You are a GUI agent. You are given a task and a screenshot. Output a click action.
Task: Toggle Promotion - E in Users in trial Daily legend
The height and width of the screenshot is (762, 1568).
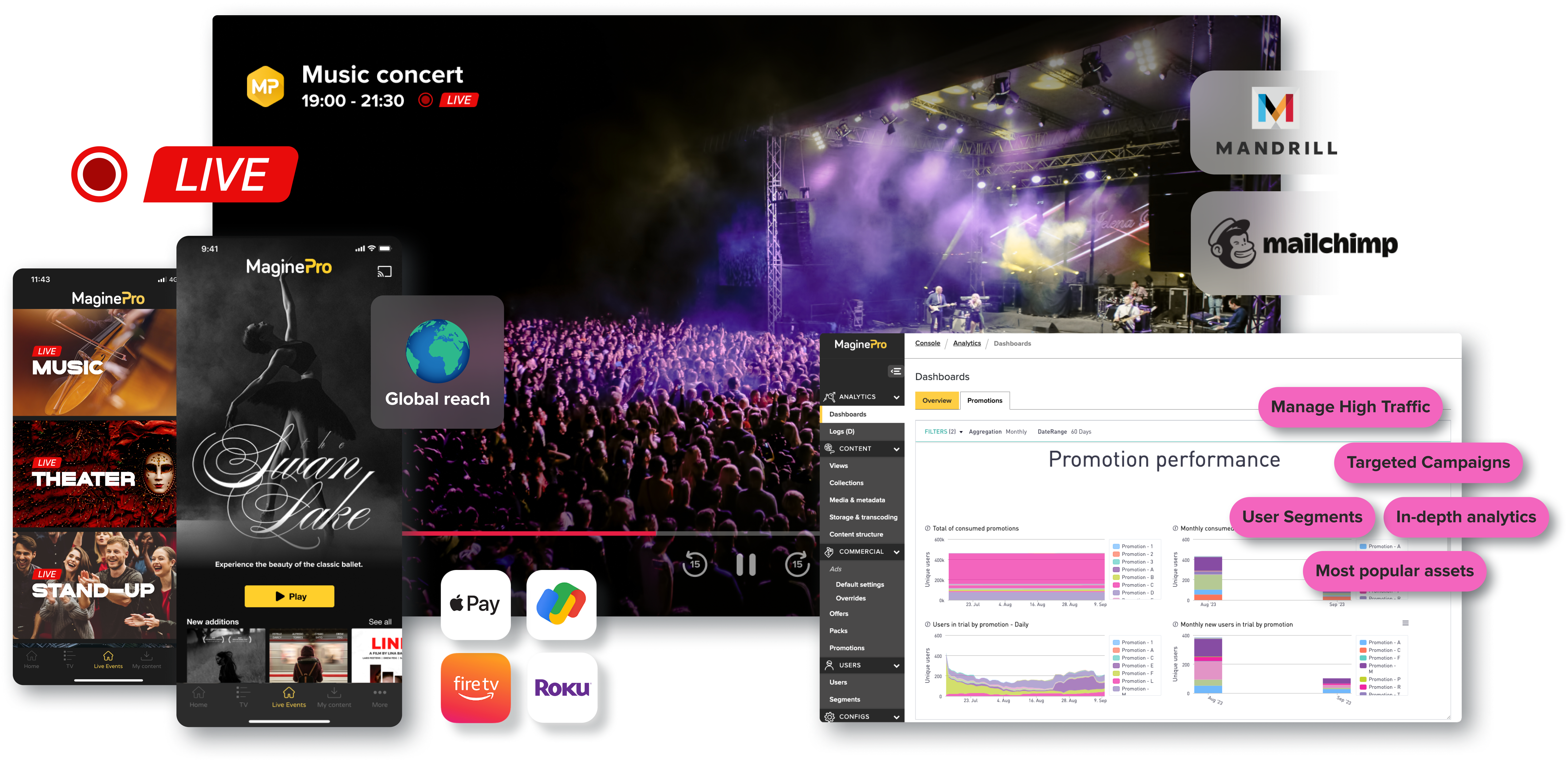(1133, 666)
